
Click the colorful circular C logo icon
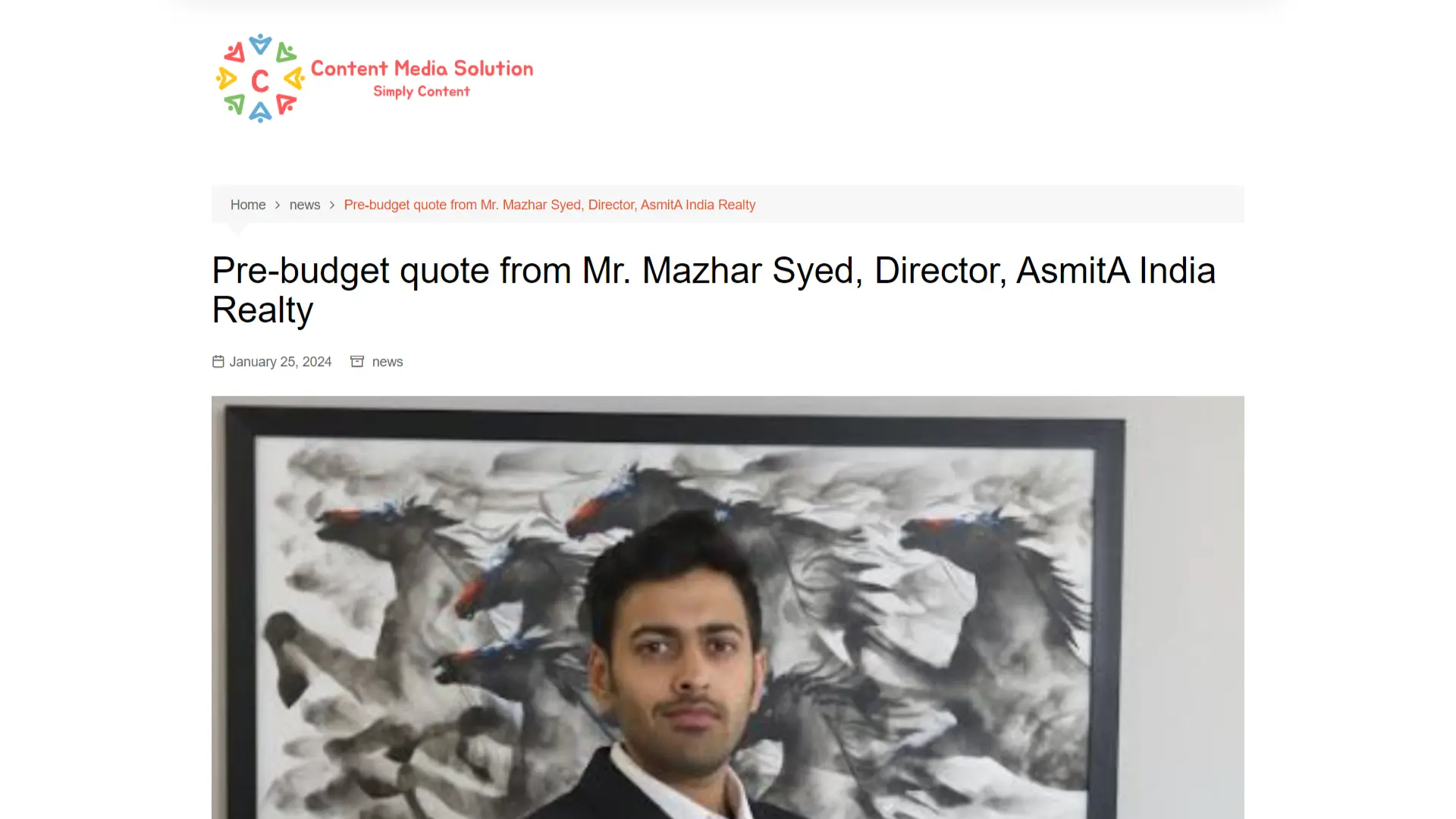[260, 78]
